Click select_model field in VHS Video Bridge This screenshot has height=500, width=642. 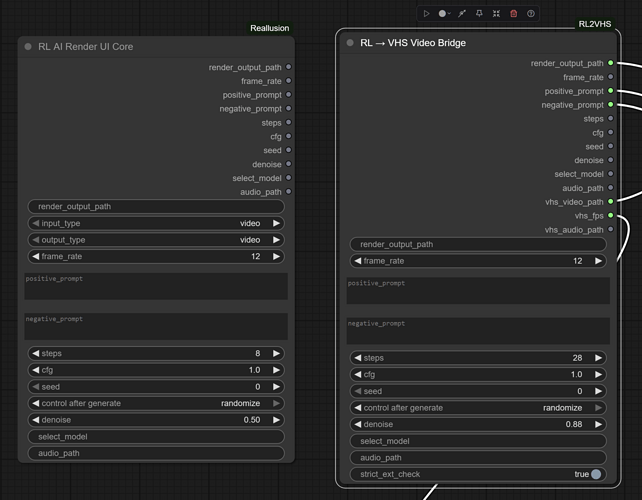coord(478,441)
